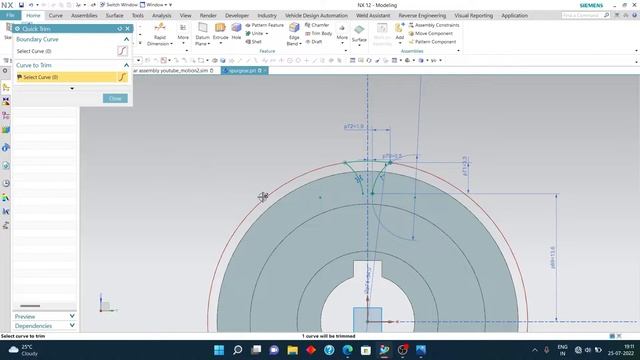Open the Rapid Dimension dropdown arrow
This screenshot has height=360, width=640.
(171, 44)
